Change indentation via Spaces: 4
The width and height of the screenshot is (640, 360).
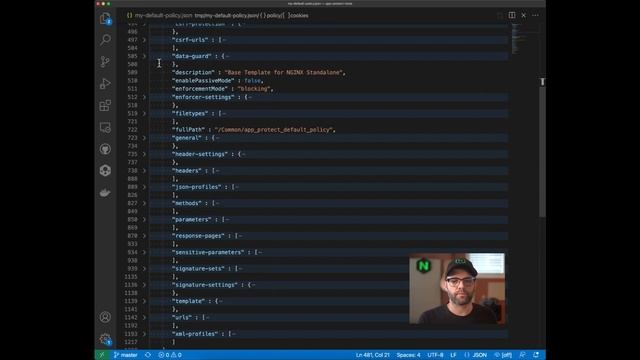[x=408, y=355]
